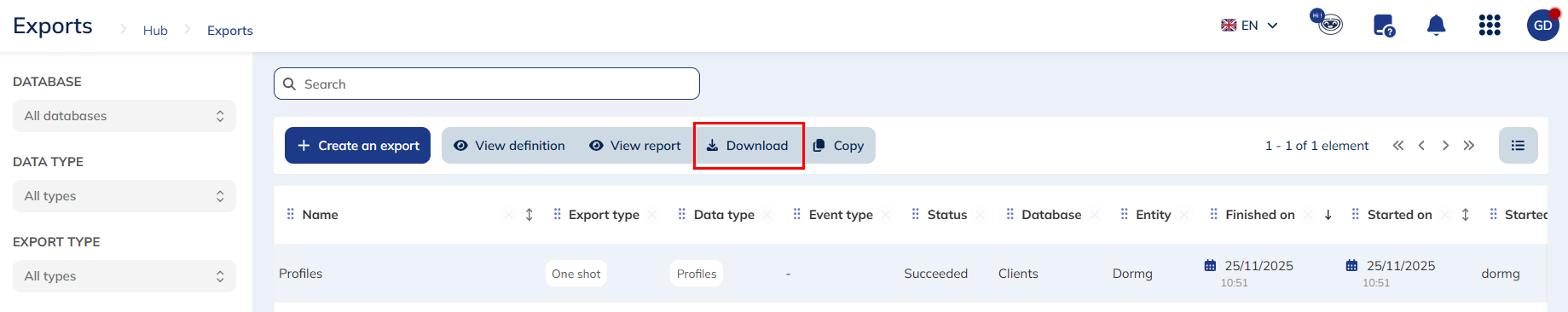
Task: Grab the Started on column drag handle
Action: click(x=1355, y=215)
